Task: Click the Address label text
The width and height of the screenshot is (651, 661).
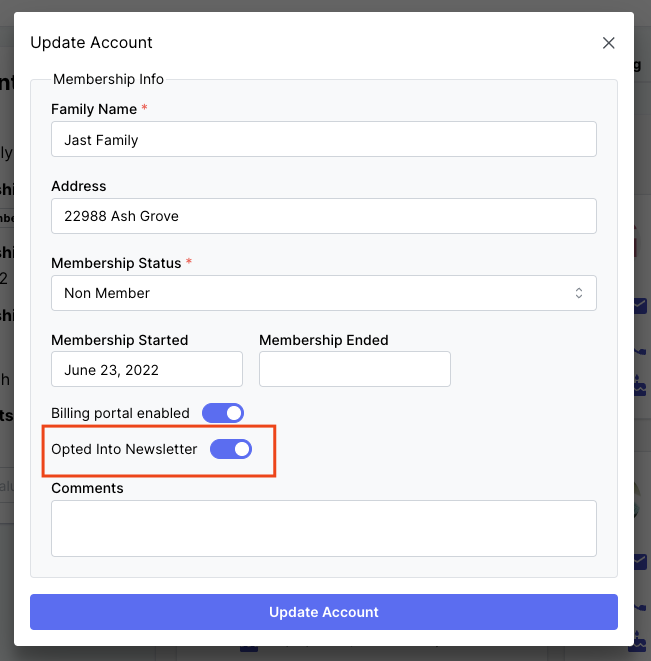Action: [x=78, y=186]
